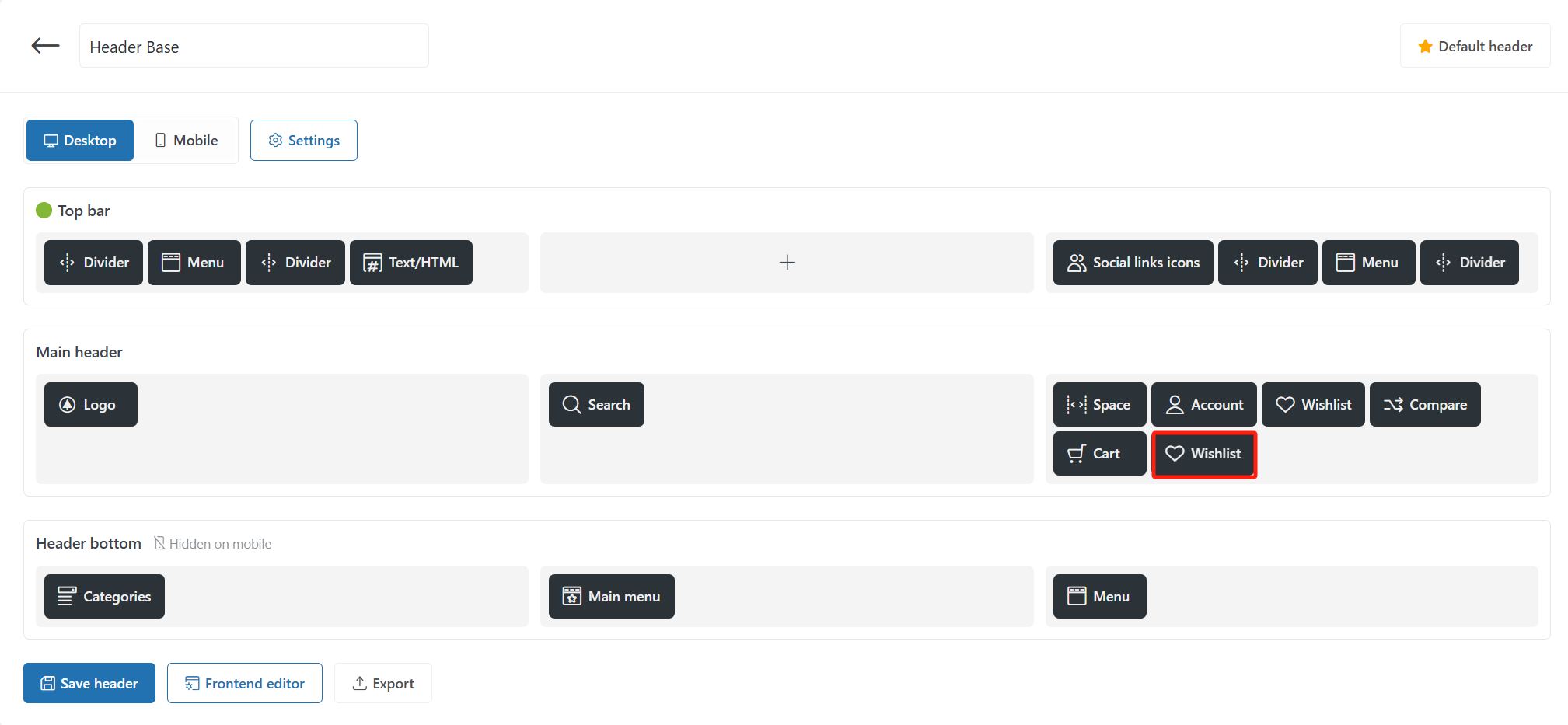1568x725 pixels.
Task: Click the Save header button
Action: click(89, 684)
